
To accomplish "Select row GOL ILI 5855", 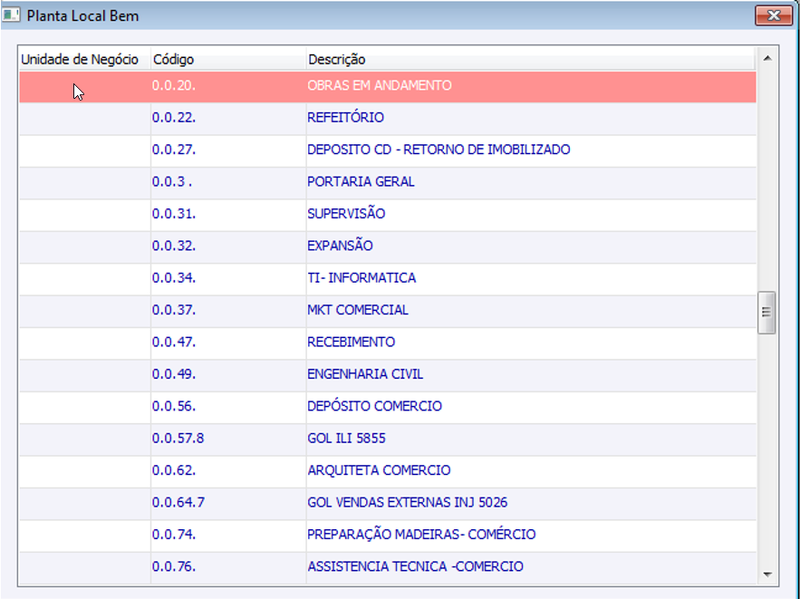I will tap(388, 439).
